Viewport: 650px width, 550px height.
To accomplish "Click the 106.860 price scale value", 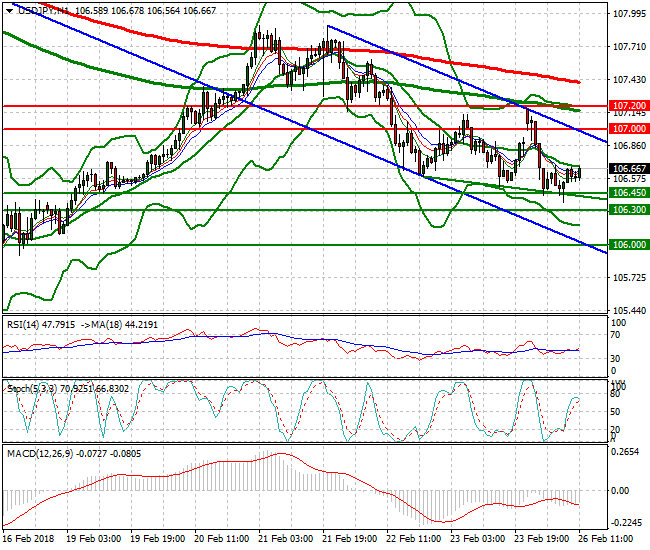I will [x=629, y=145].
